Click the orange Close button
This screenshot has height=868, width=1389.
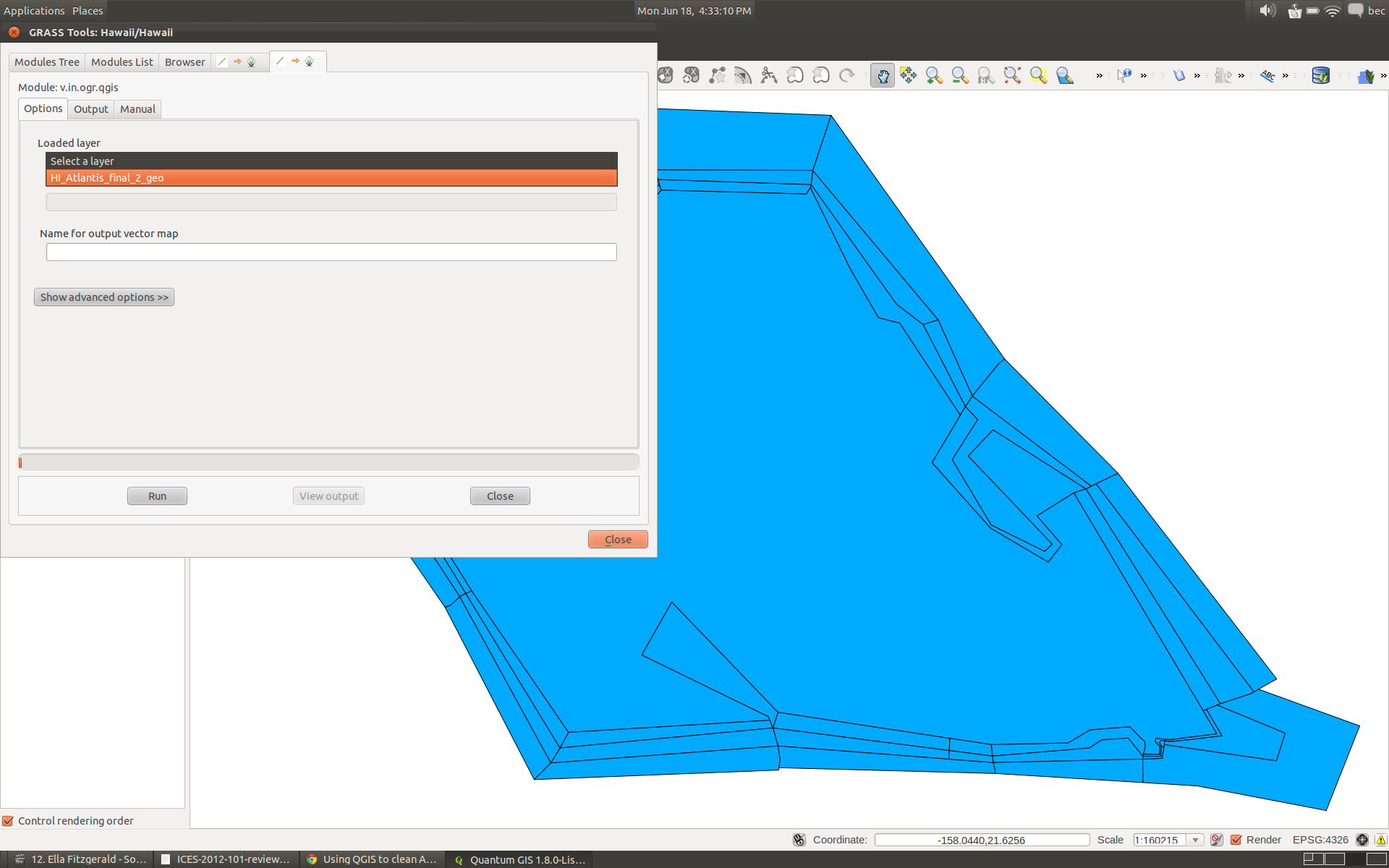pos(617,540)
